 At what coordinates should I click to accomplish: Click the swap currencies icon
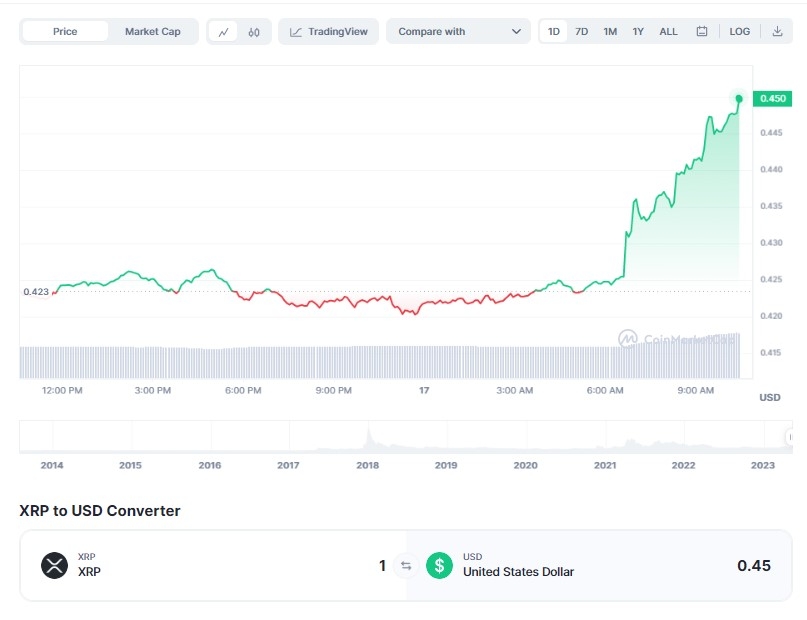[406, 566]
